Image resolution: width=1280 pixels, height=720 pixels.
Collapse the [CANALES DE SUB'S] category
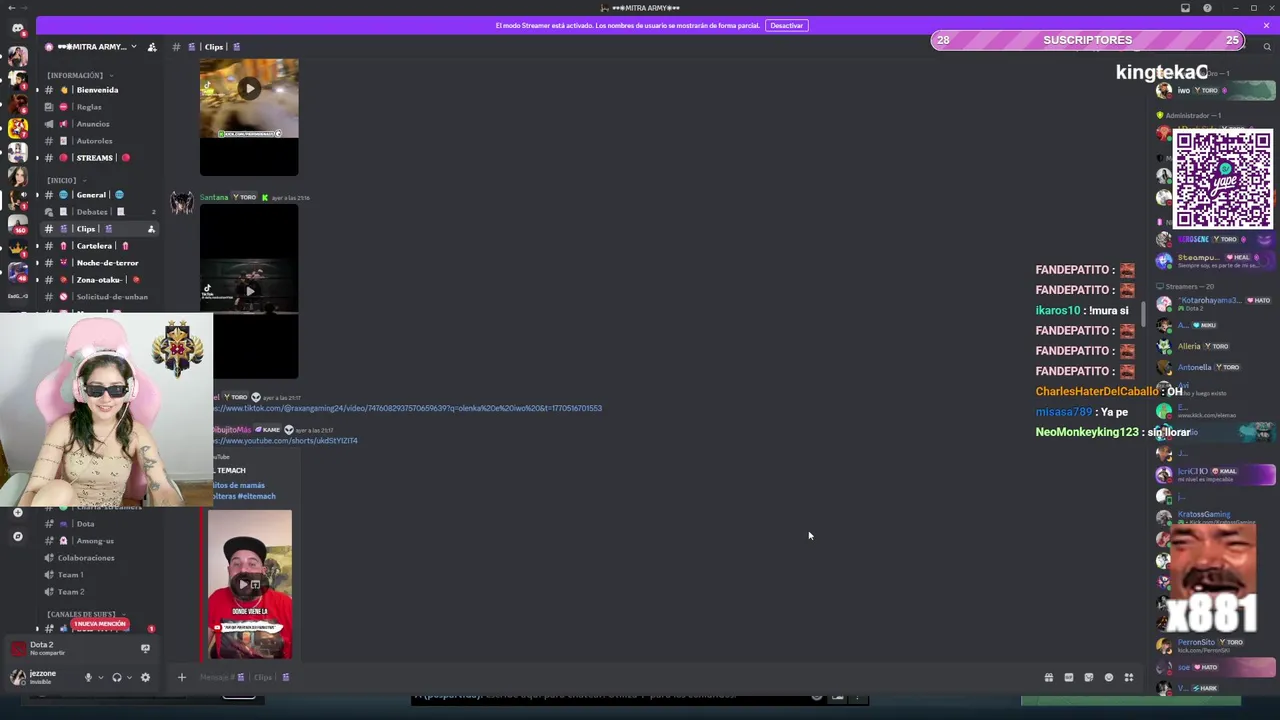(x=87, y=614)
